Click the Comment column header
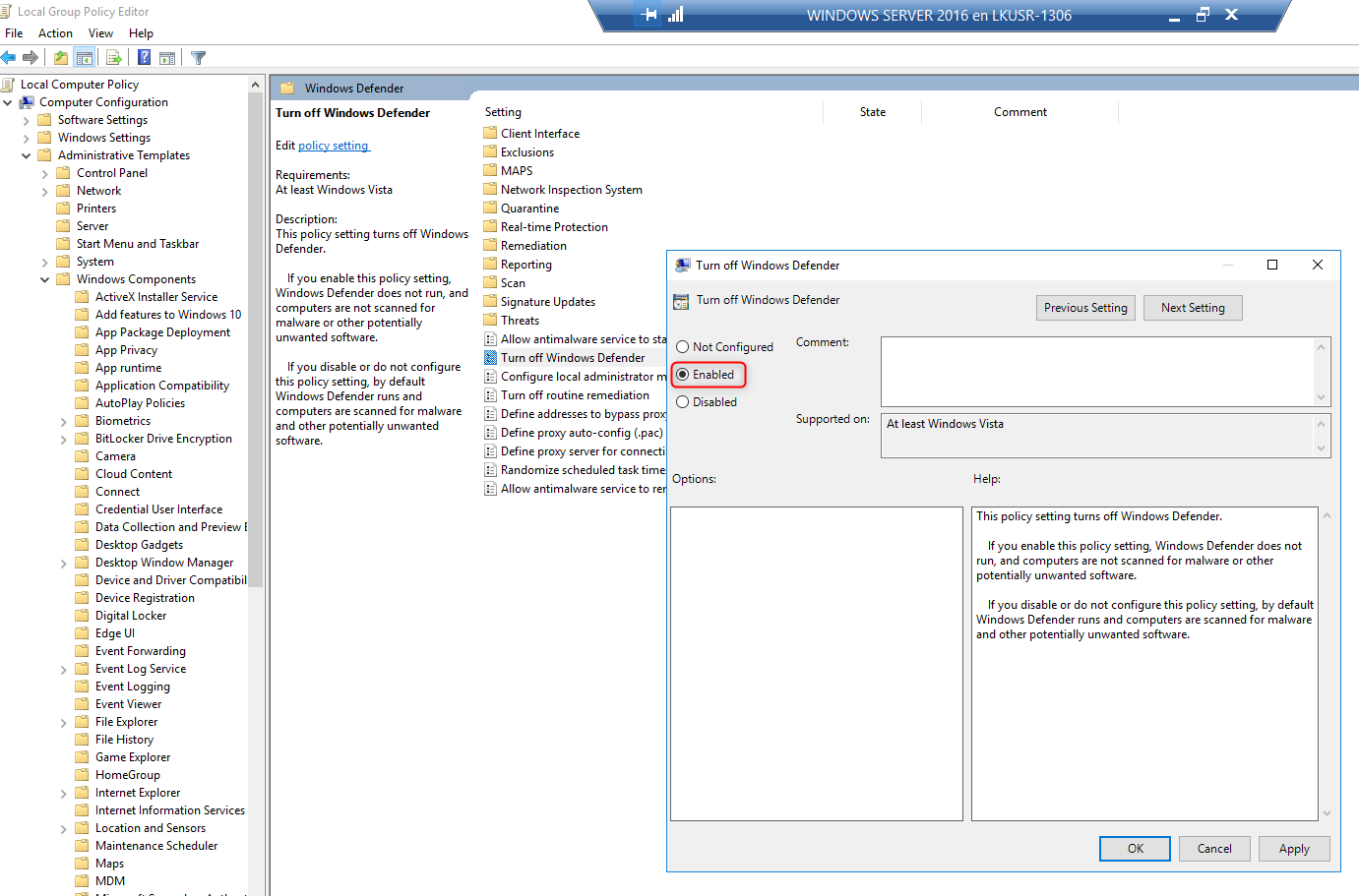1359x896 pixels. point(1019,112)
